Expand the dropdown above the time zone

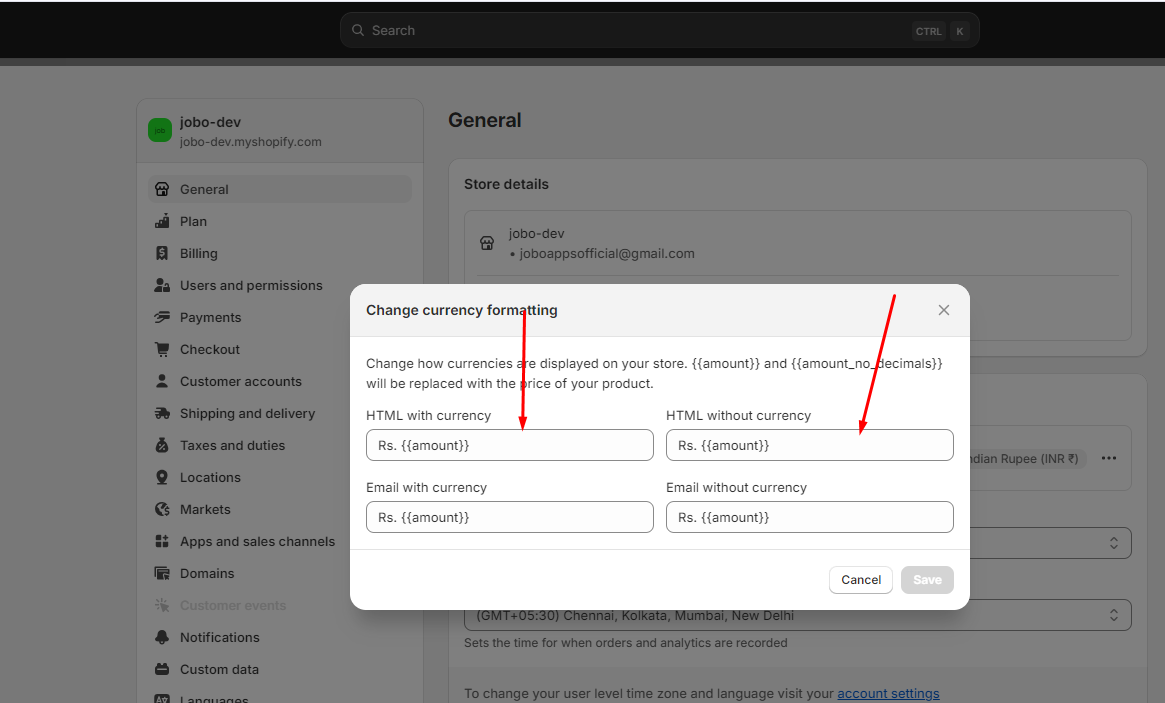pos(1050,543)
